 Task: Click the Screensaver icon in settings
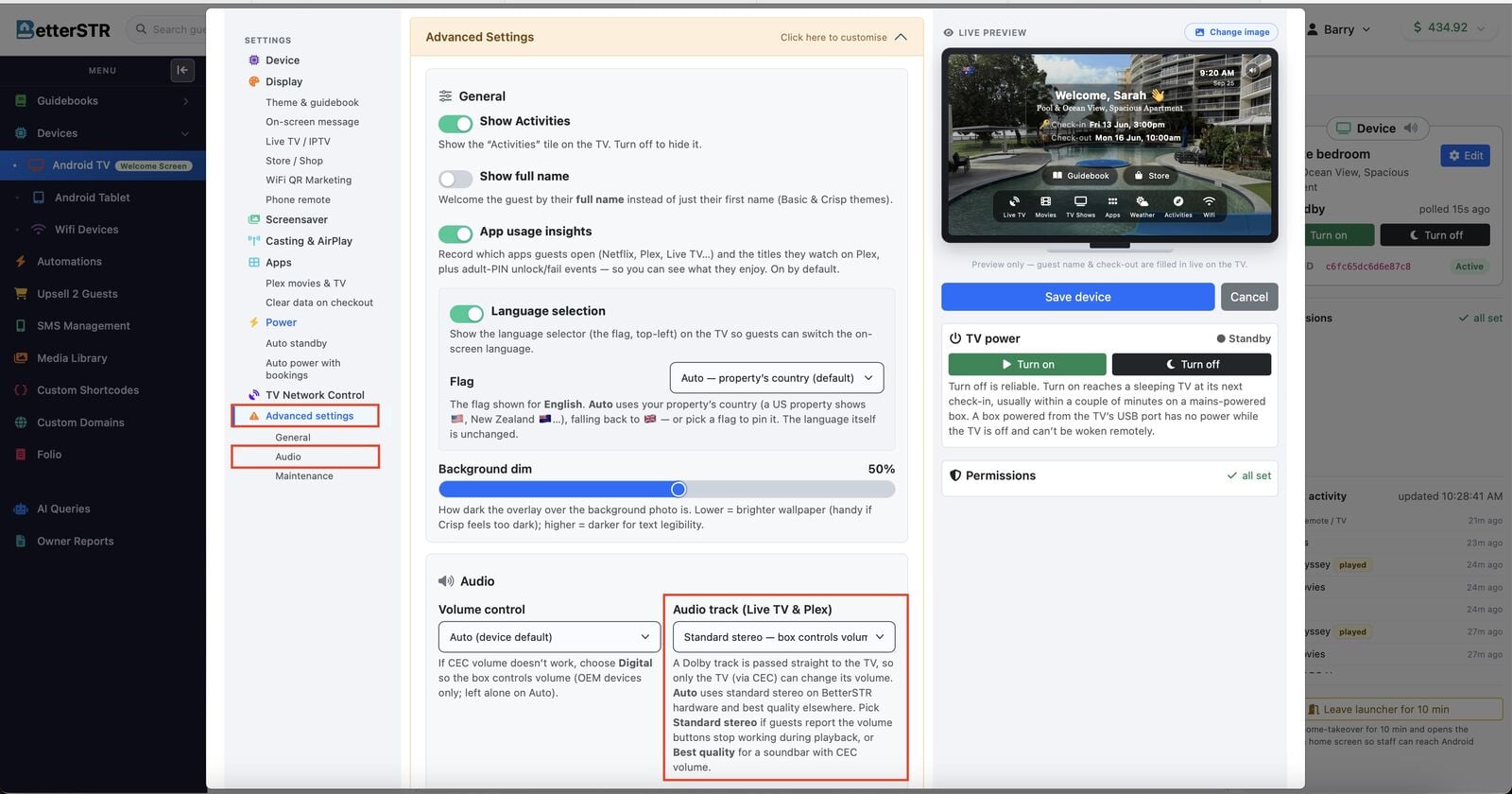pyautogui.click(x=253, y=219)
